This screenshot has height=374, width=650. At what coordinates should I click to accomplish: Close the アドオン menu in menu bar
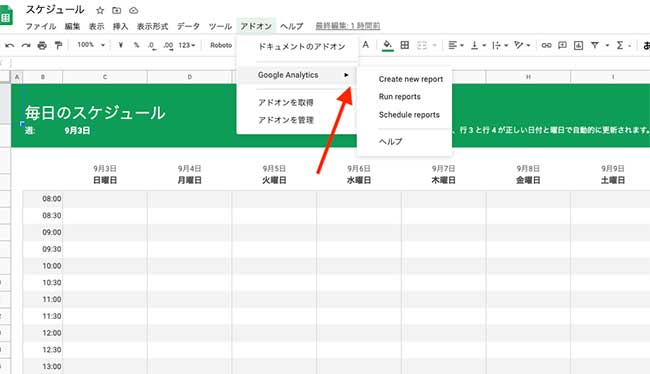tap(256, 26)
